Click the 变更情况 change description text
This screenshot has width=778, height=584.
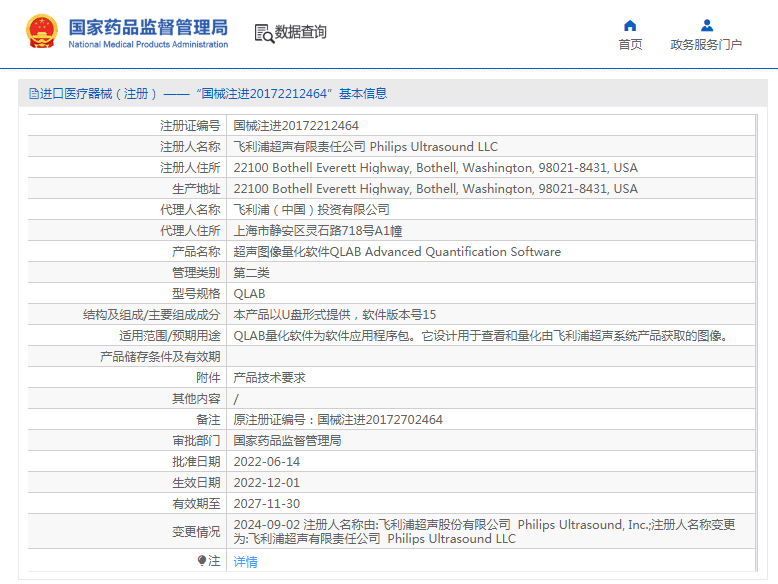pos(484,531)
